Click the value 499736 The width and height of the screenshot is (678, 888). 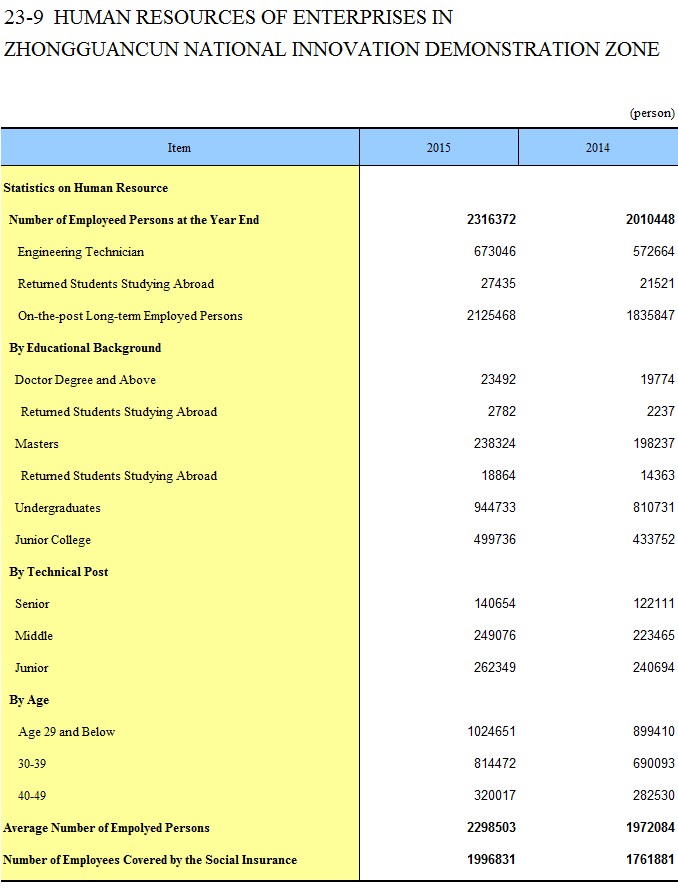[495, 540]
